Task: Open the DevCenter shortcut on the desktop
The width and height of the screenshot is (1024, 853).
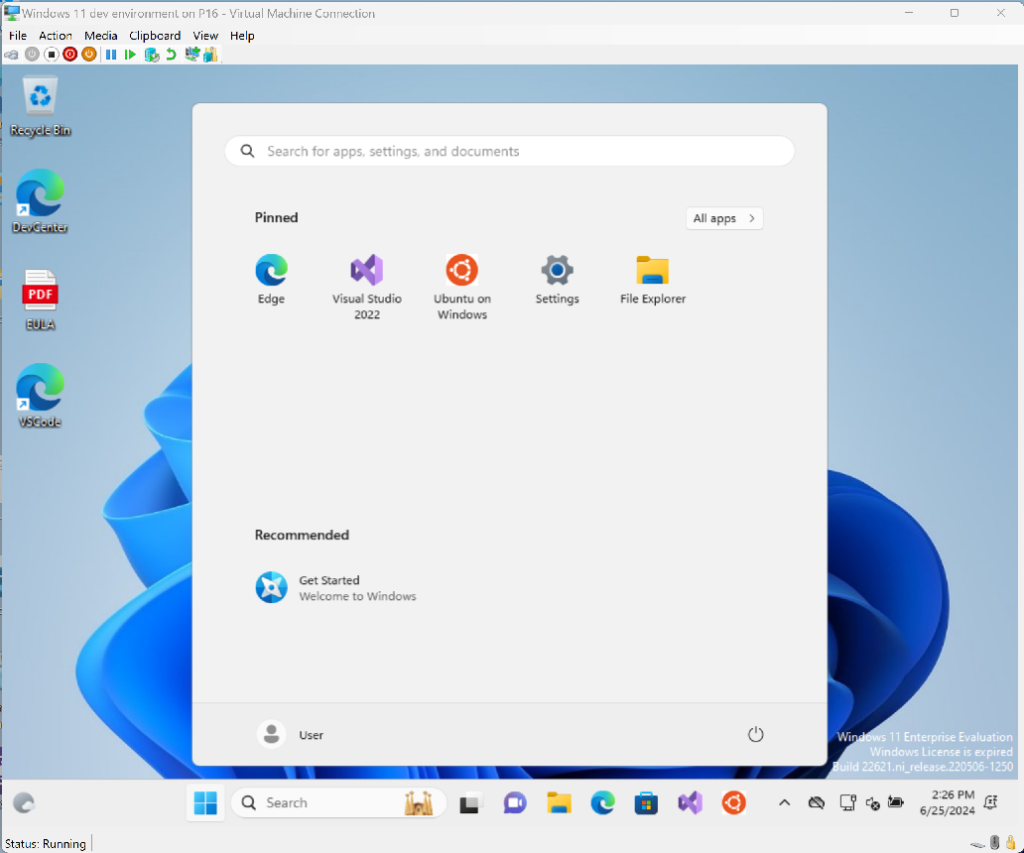Action: click(x=38, y=196)
